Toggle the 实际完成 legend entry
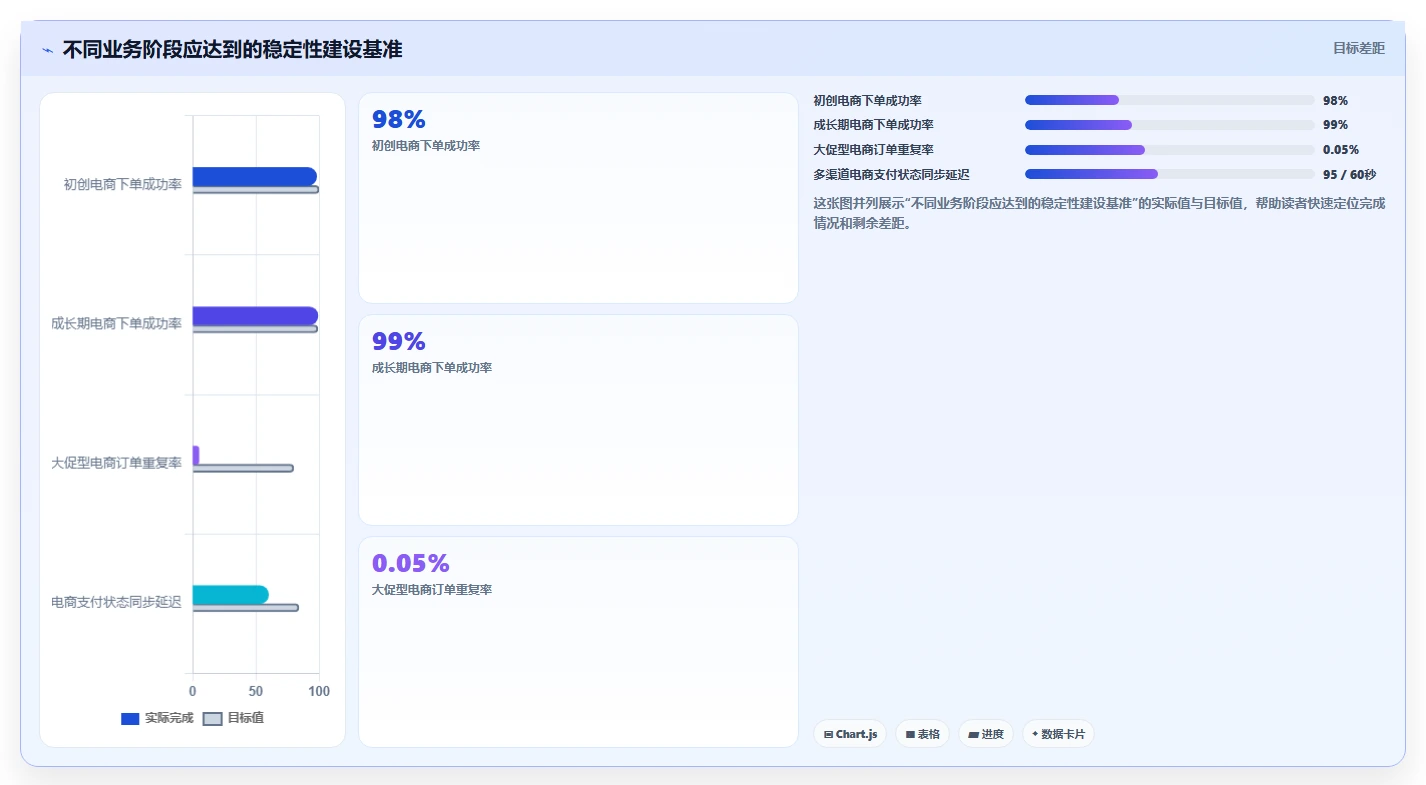Screen dimensions: 1426x785 (x=157, y=718)
